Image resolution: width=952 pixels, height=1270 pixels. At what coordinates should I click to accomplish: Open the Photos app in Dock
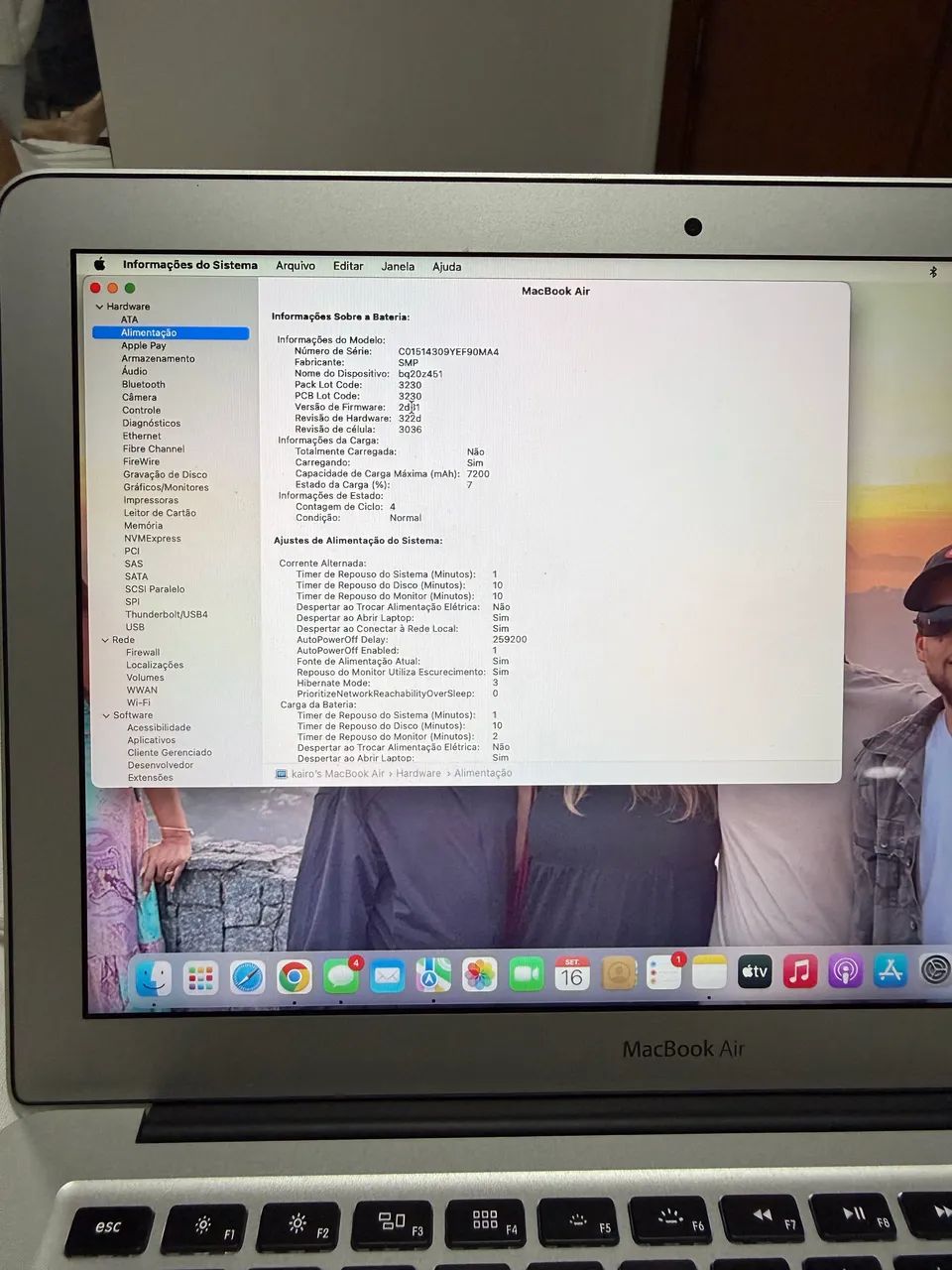pyautogui.click(x=479, y=975)
